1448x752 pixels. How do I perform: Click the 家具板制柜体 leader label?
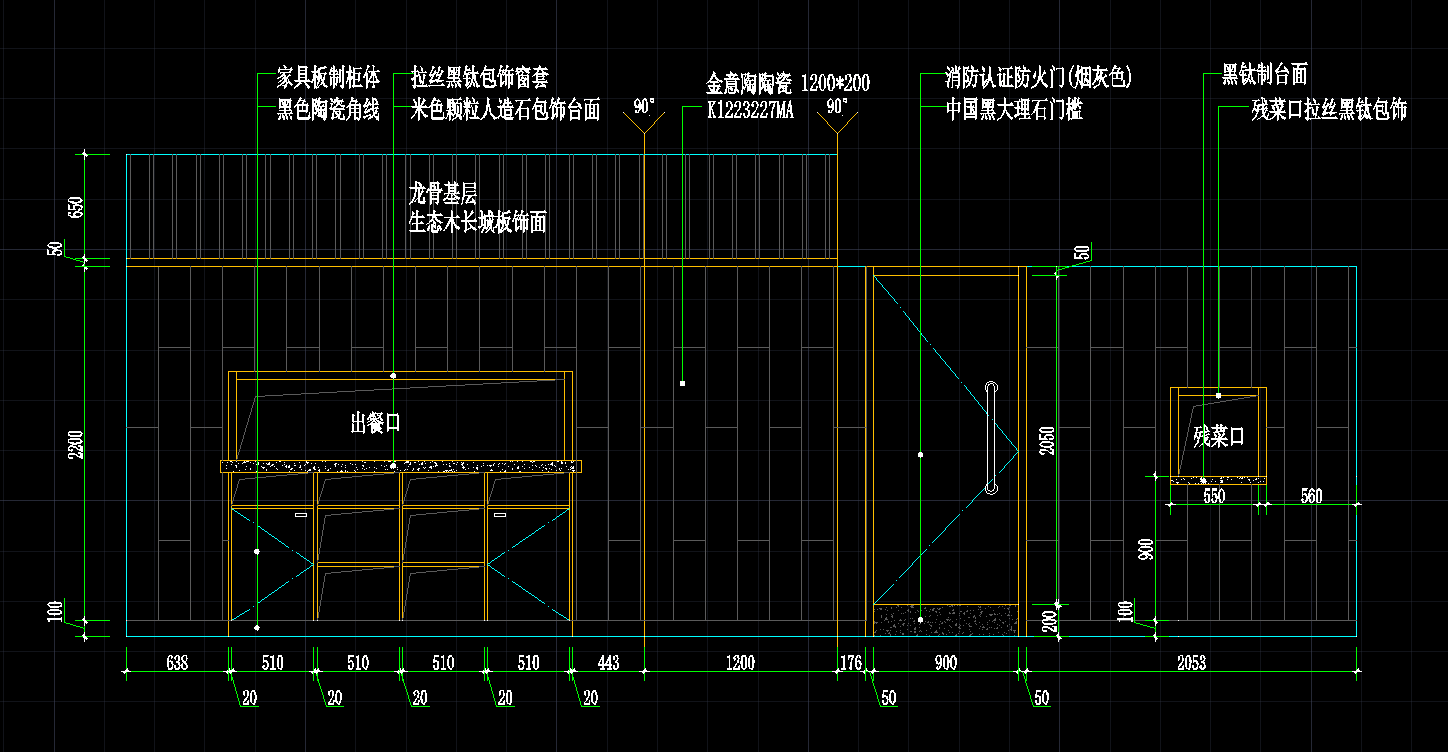point(328,78)
